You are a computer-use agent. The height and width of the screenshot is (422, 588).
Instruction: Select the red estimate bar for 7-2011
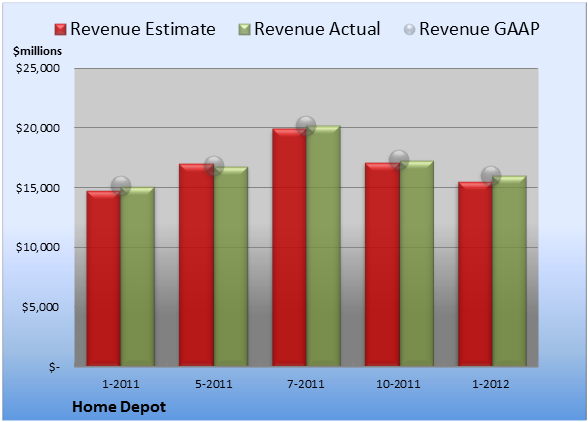click(289, 247)
